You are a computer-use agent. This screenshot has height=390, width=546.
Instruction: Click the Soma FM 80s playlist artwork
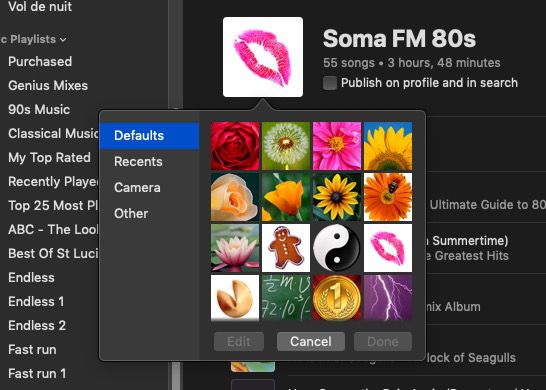pos(263,57)
